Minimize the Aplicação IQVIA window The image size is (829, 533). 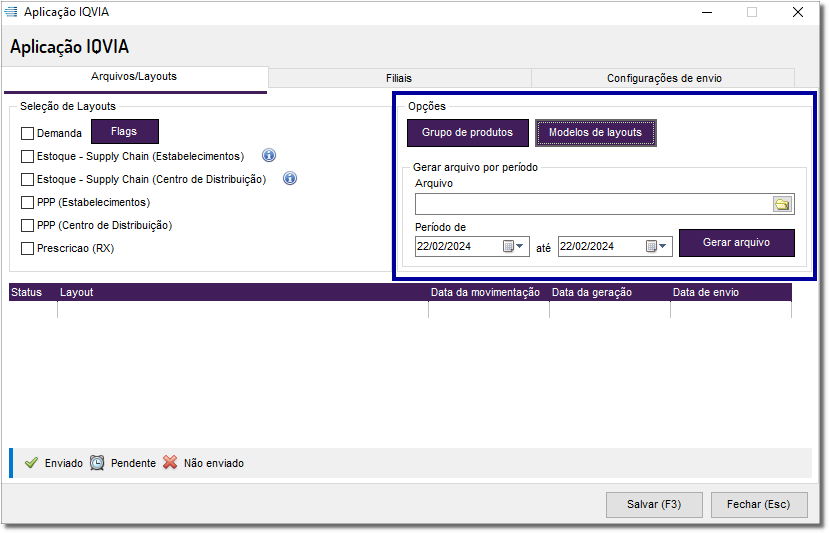coord(707,12)
